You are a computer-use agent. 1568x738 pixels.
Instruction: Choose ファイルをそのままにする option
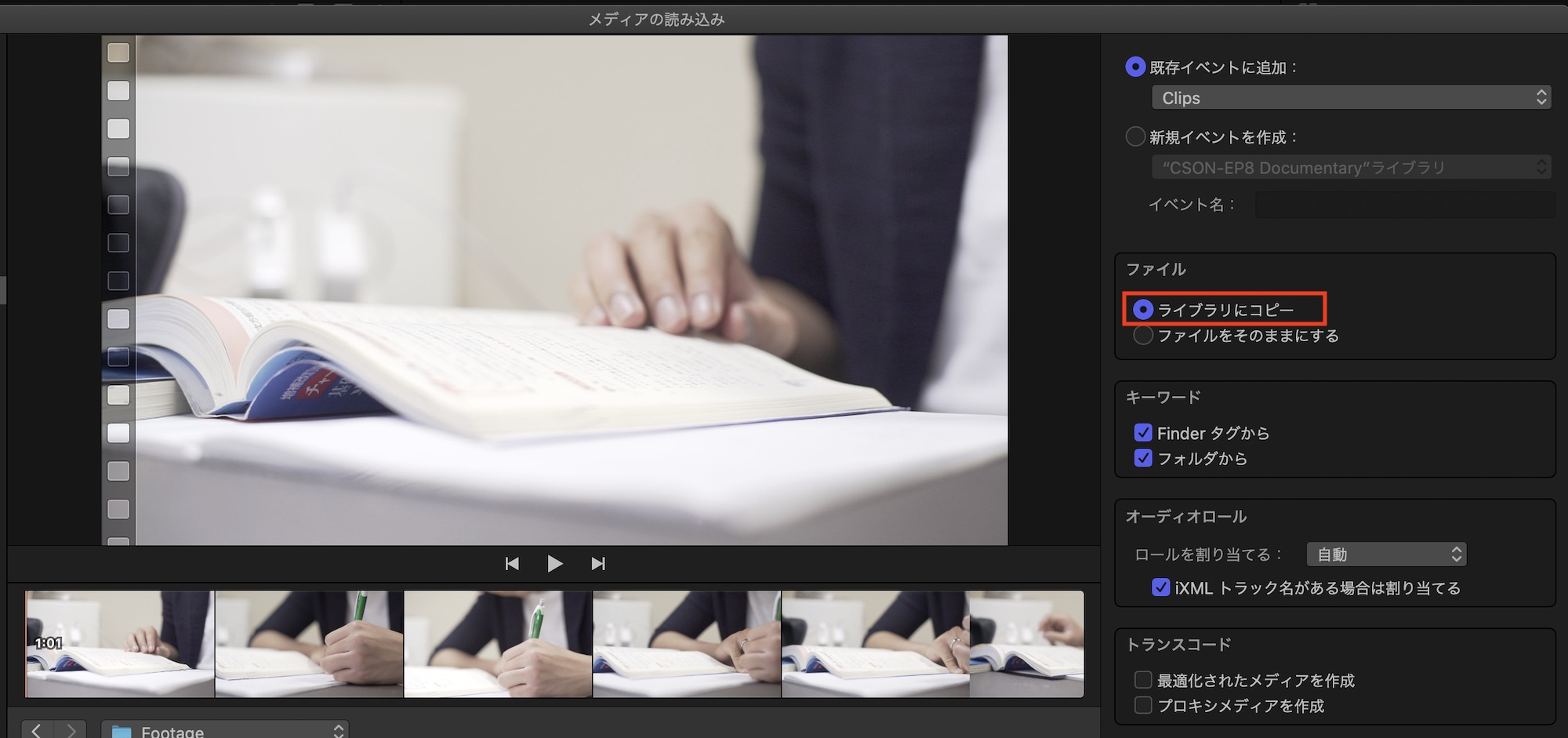pos(1143,336)
